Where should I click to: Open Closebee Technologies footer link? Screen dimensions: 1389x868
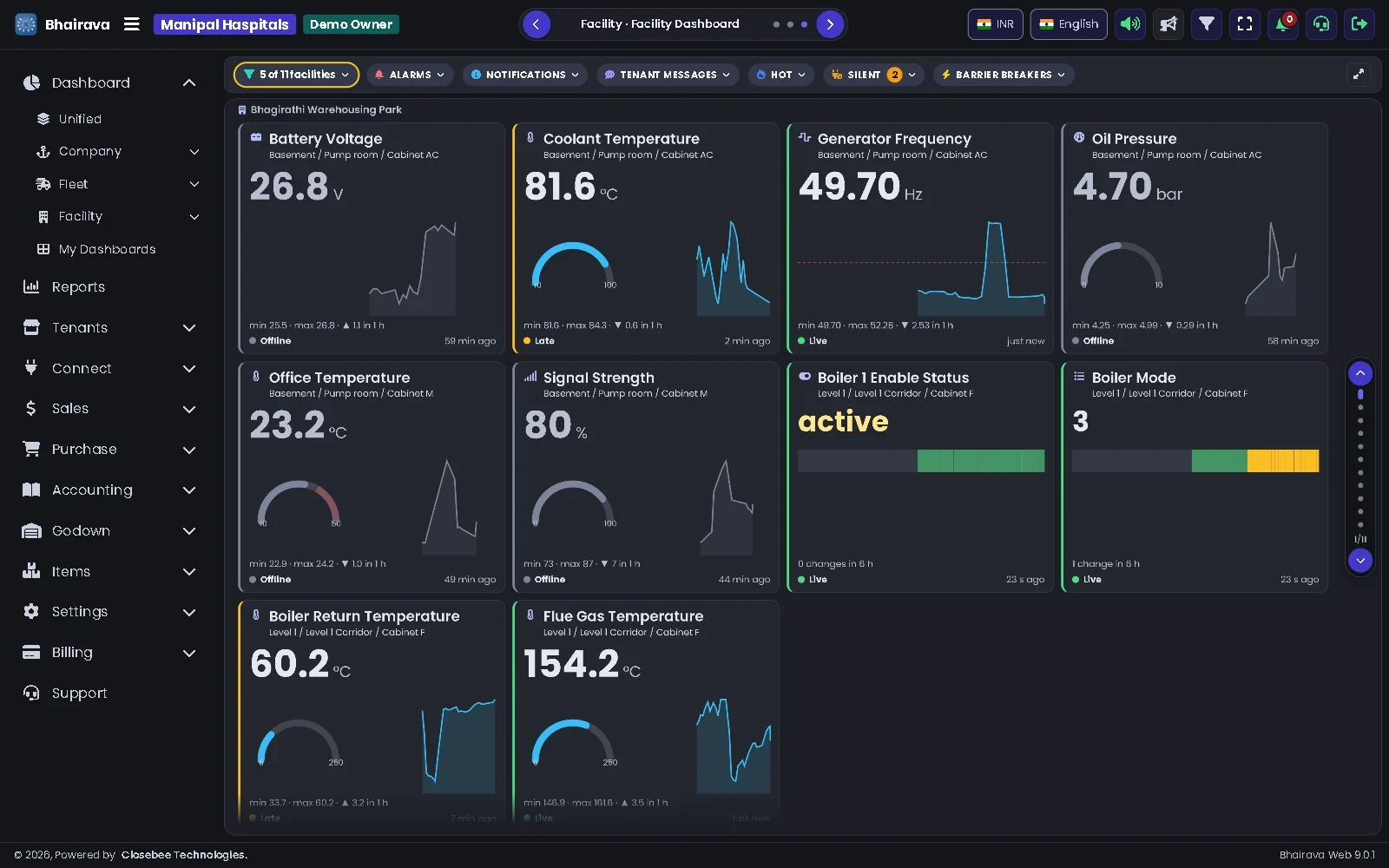184,855
